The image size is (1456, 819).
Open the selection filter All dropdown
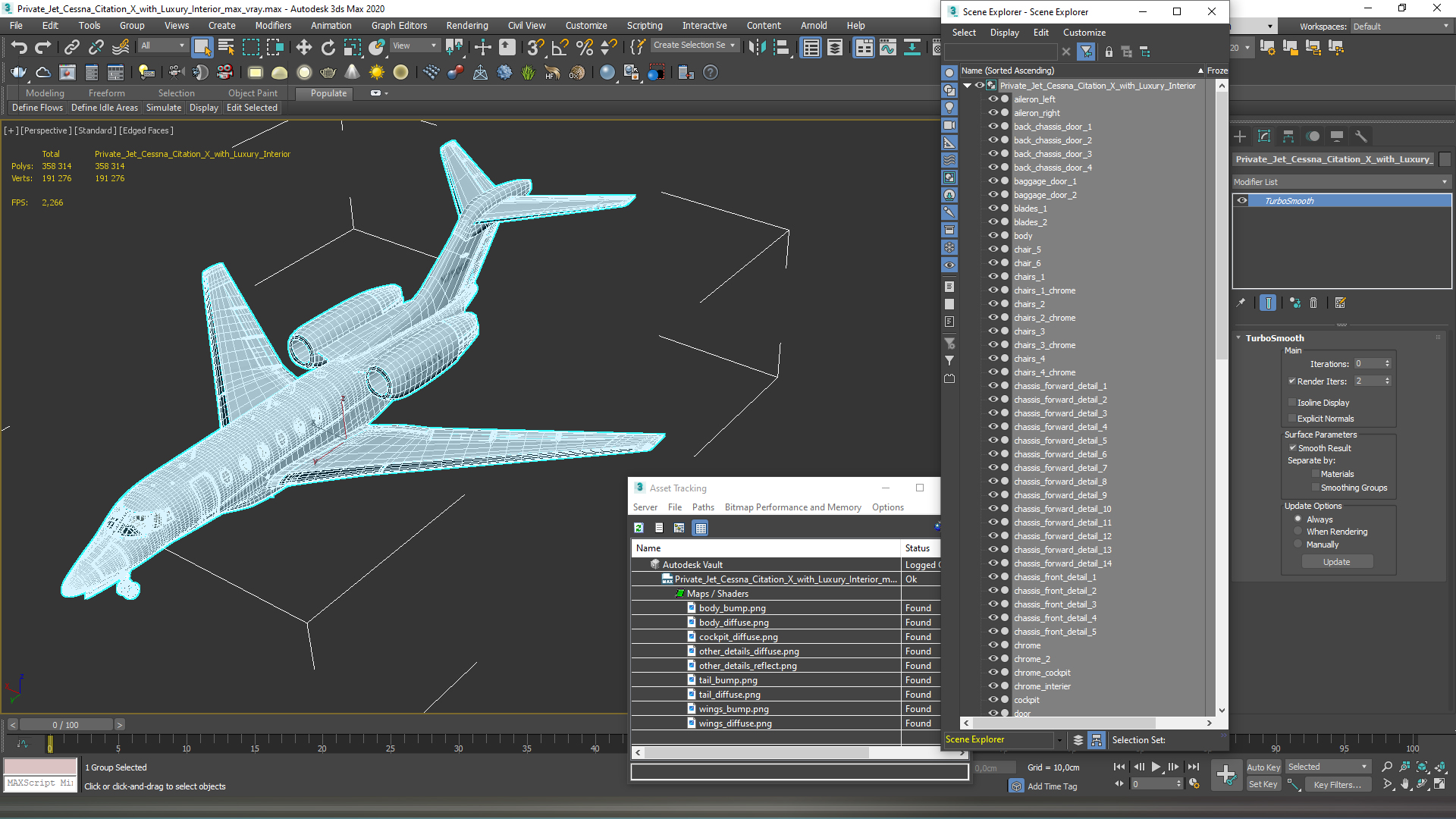click(x=162, y=45)
